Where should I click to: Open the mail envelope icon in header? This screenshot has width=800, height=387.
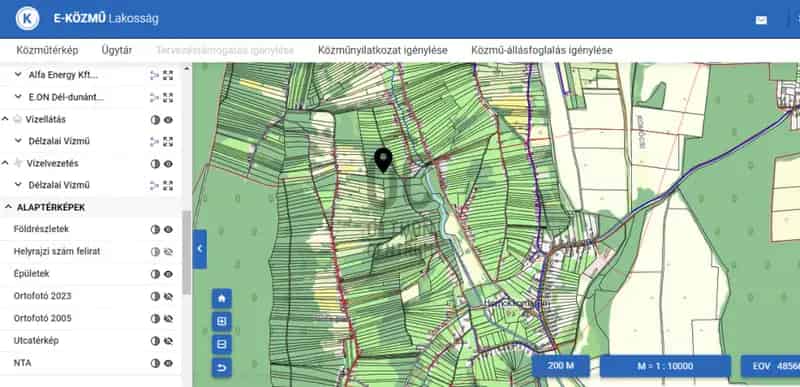tap(761, 20)
